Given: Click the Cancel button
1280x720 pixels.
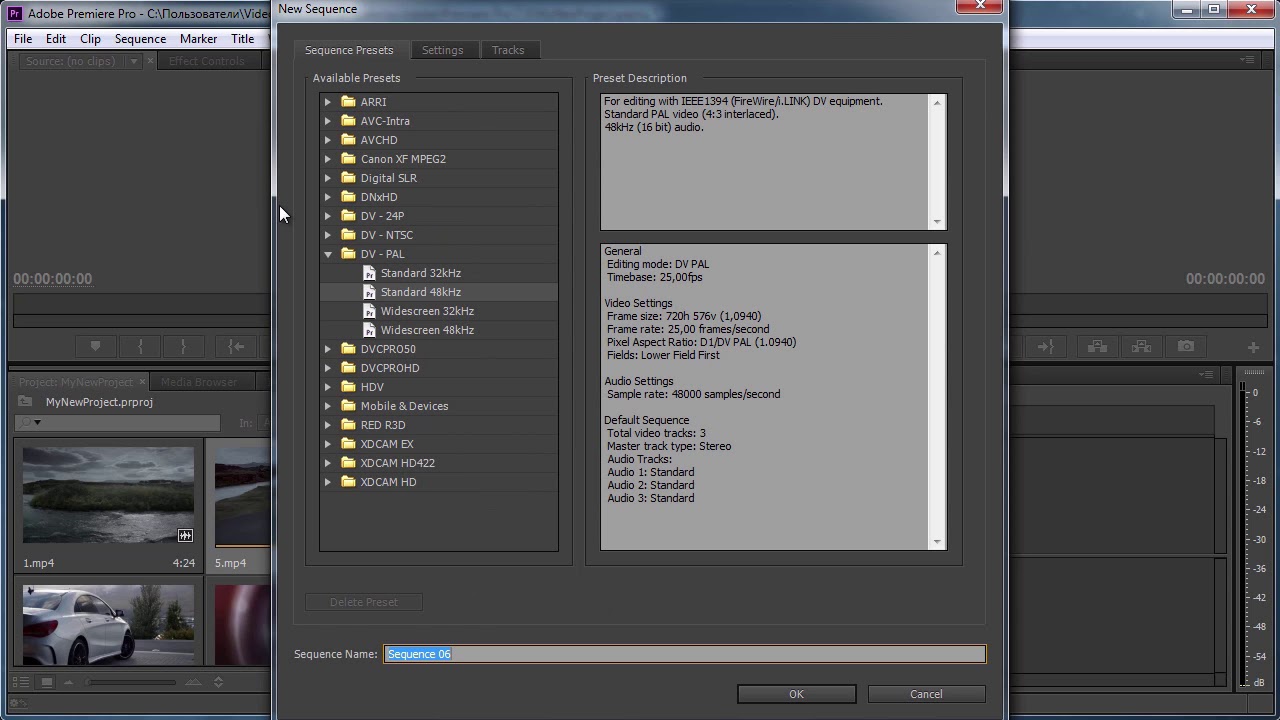Looking at the screenshot, I should click(x=926, y=694).
